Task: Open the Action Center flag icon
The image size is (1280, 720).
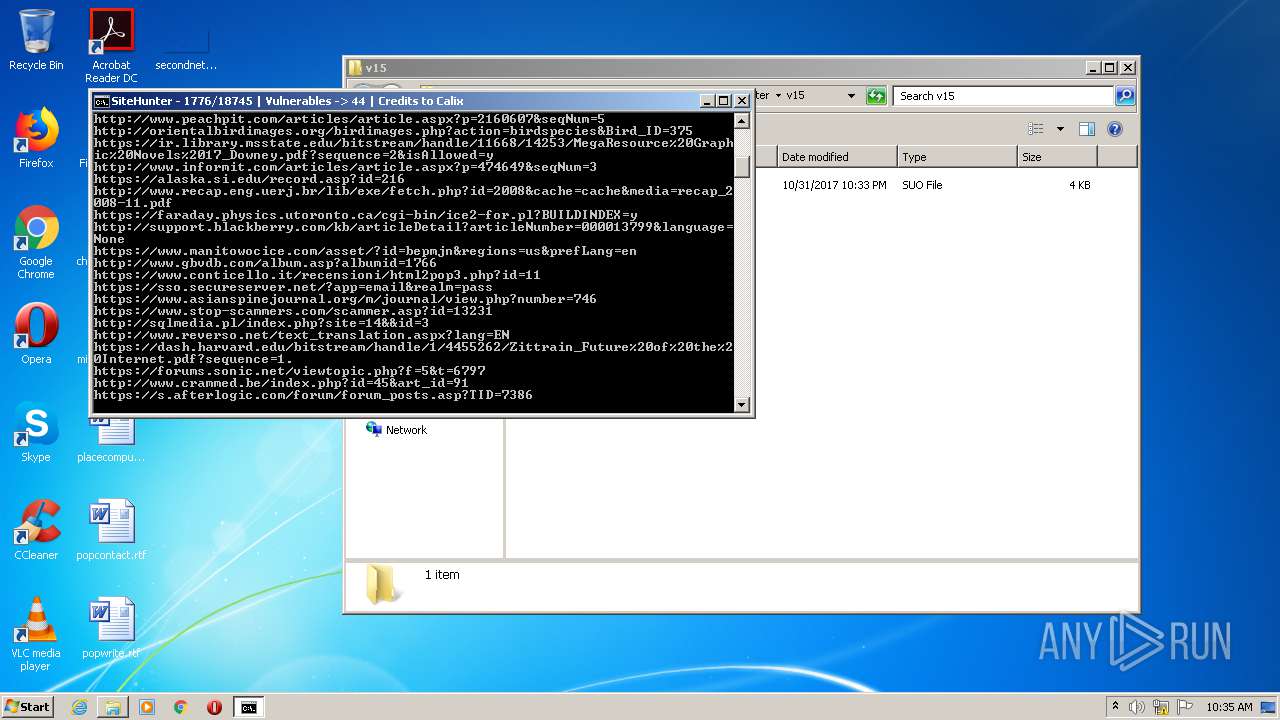Action: click(x=1185, y=707)
